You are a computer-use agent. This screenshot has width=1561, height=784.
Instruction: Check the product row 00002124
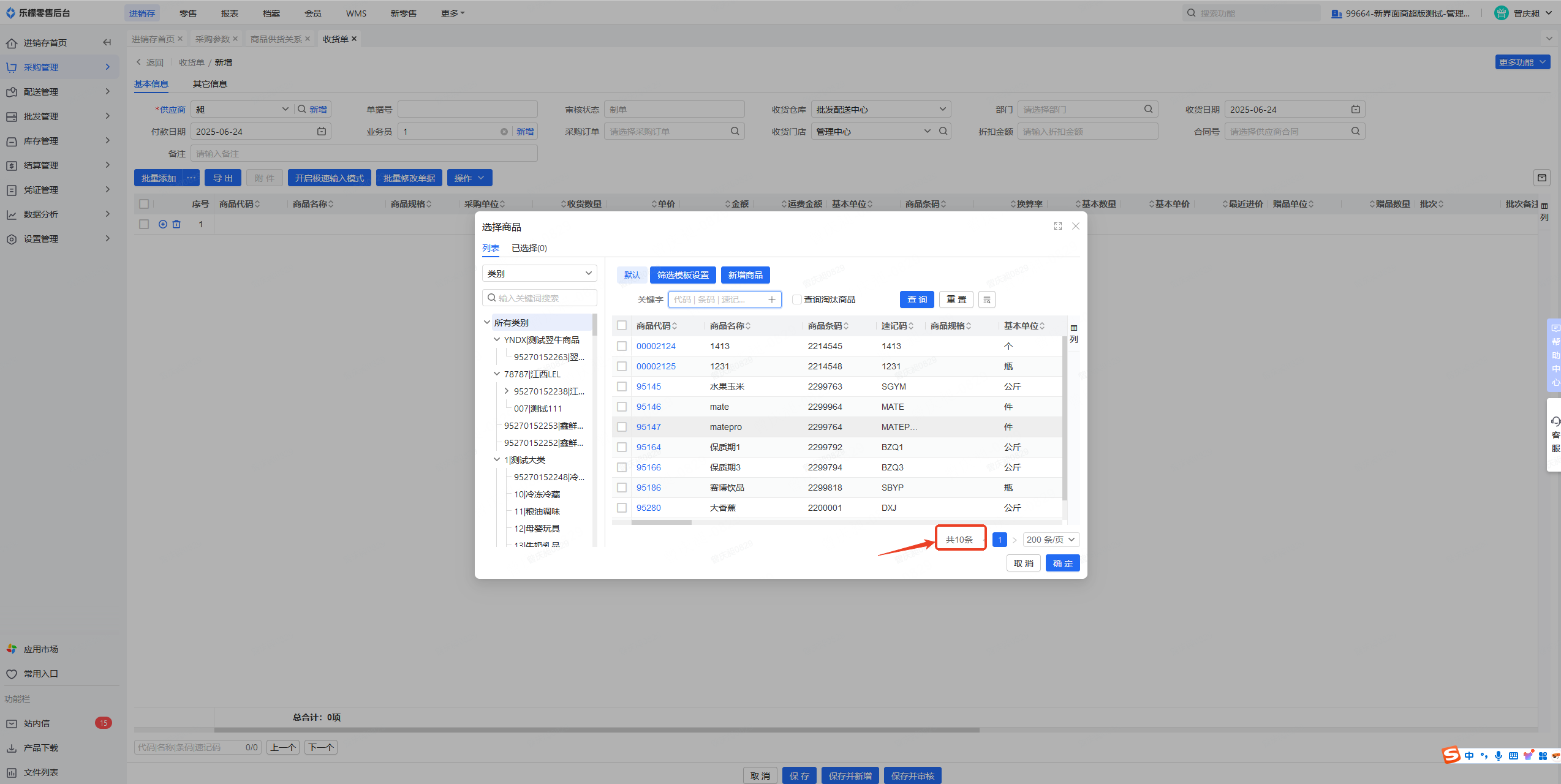tap(622, 346)
